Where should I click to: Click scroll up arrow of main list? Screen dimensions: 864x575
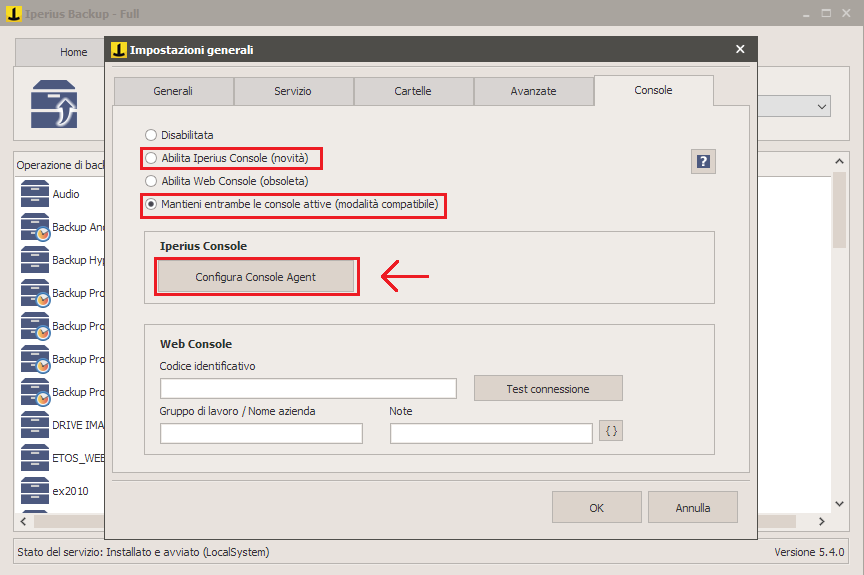tap(839, 161)
